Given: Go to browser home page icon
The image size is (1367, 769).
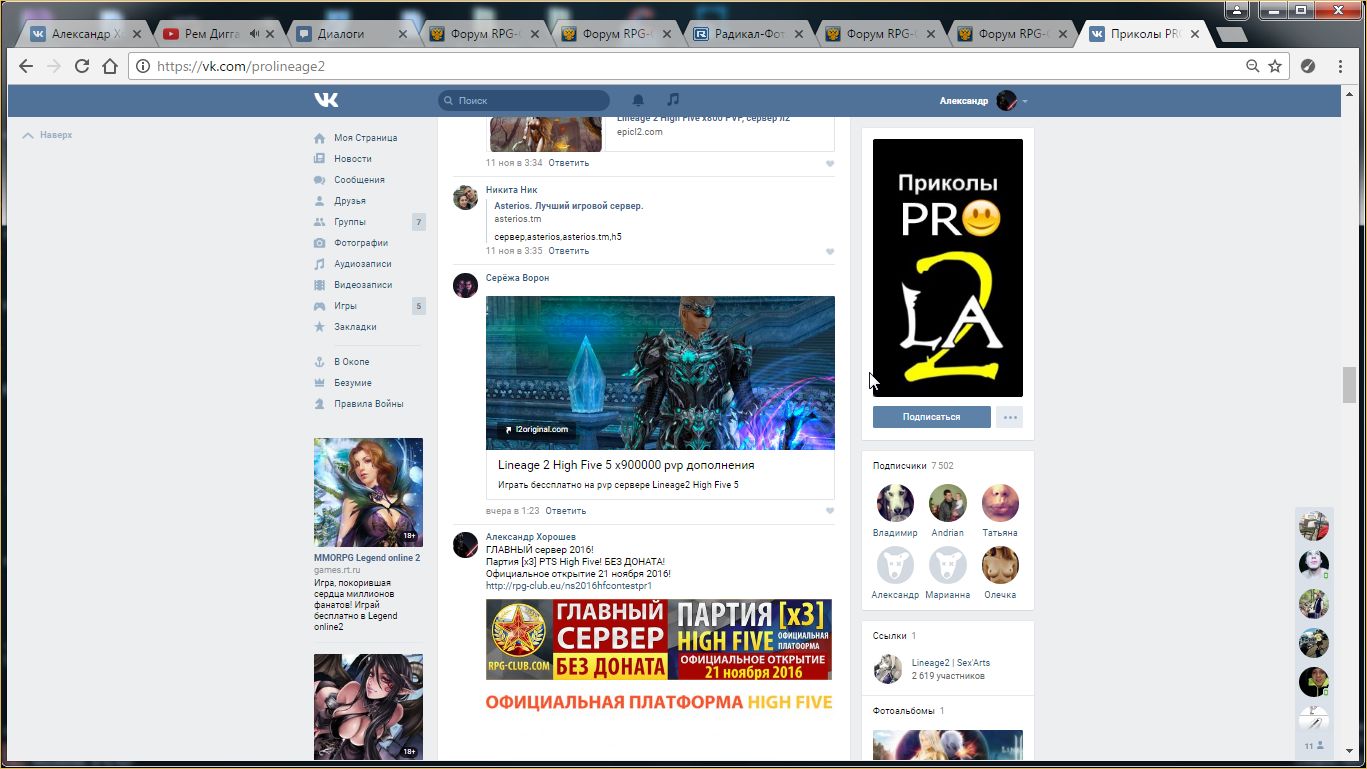Looking at the screenshot, I should point(110,66).
